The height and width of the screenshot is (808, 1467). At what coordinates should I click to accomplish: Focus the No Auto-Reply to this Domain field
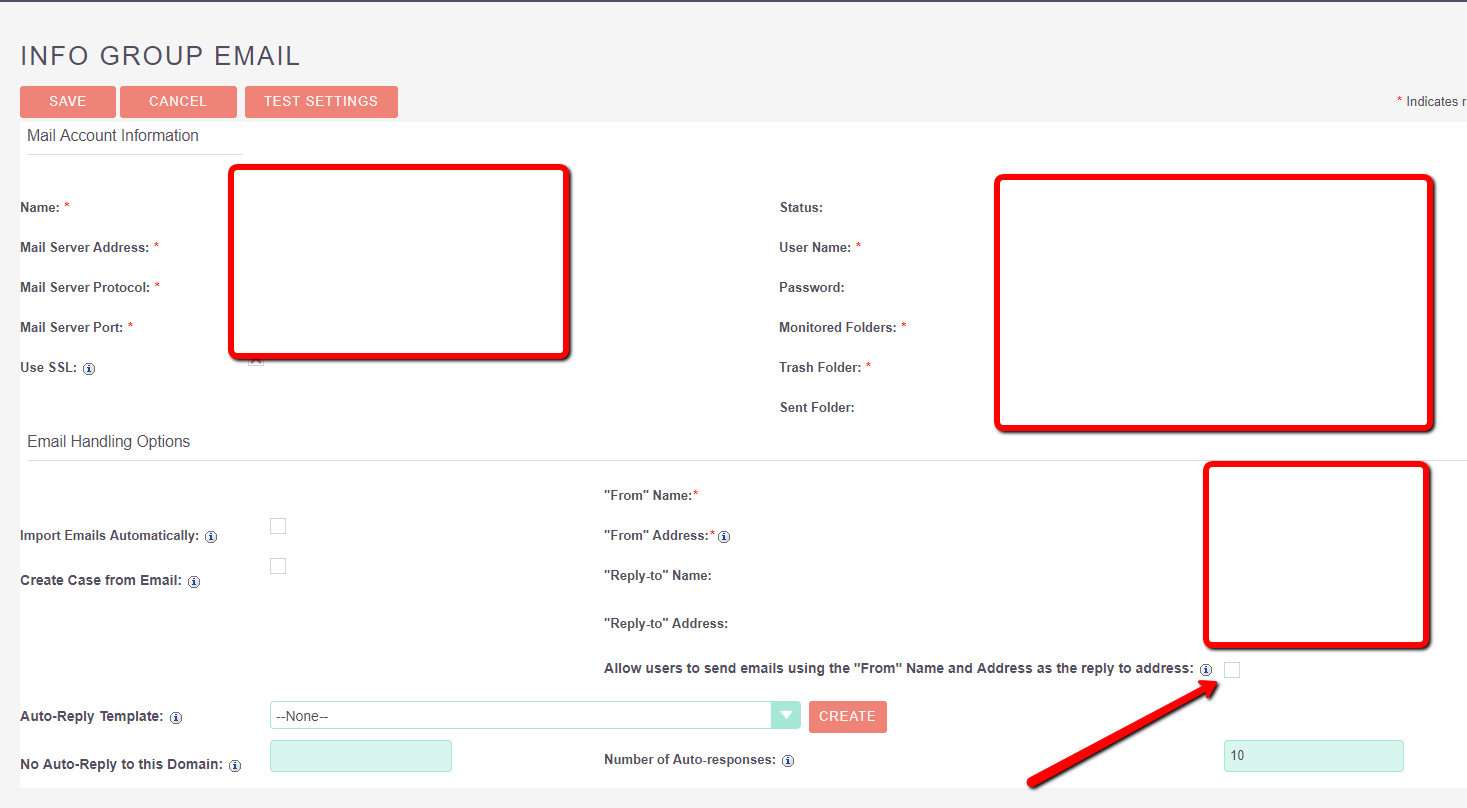coord(361,756)
